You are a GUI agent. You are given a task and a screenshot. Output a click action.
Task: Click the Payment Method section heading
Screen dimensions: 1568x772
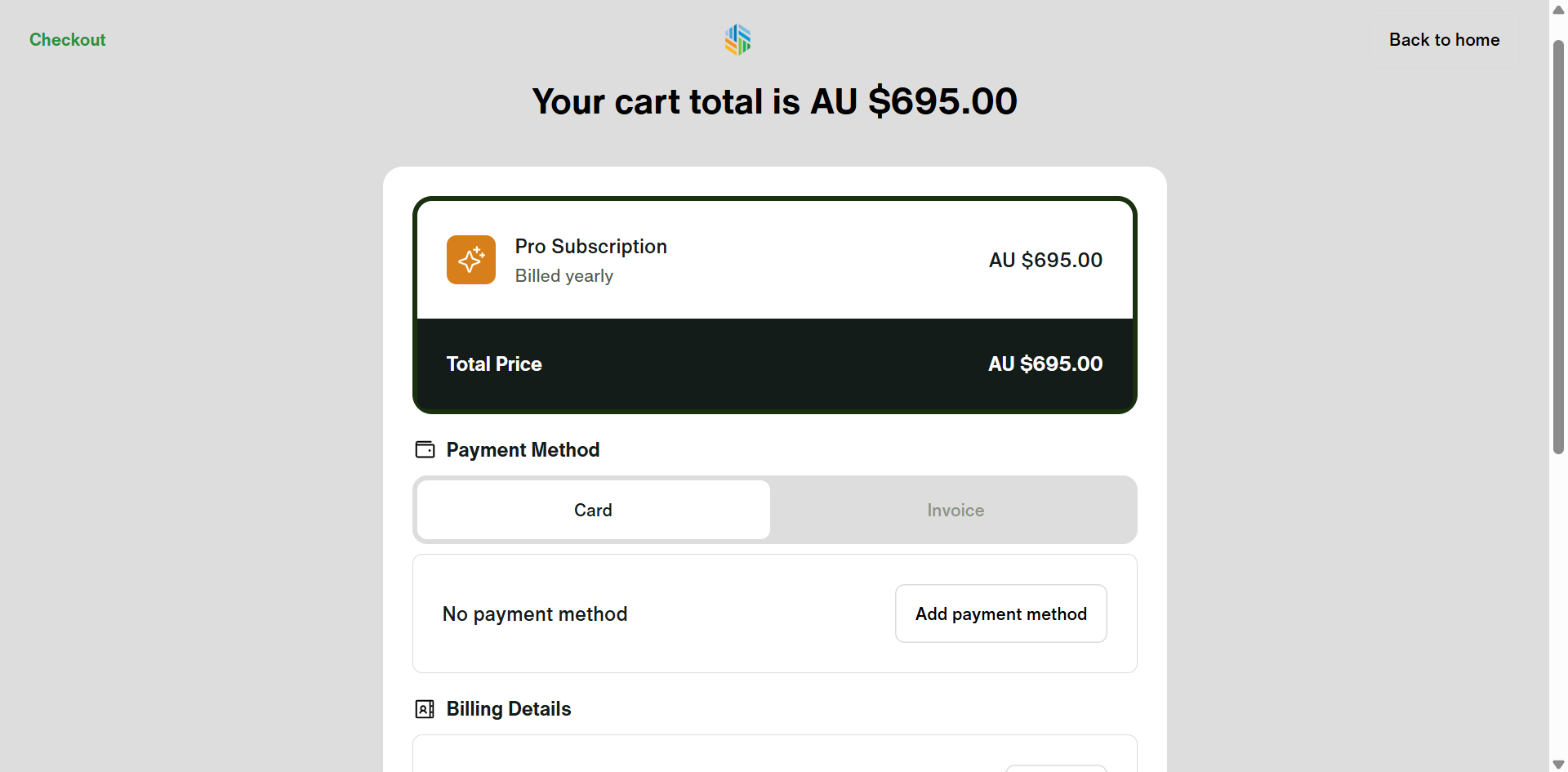[523, 449]
